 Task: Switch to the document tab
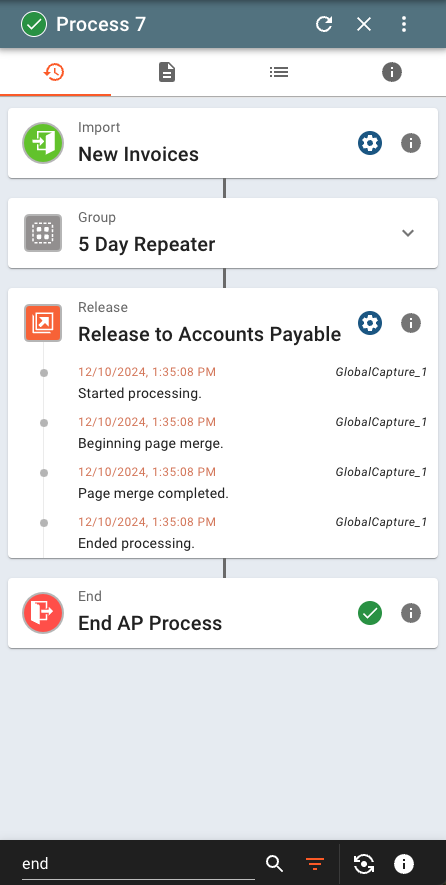click(x=167, y=72)
